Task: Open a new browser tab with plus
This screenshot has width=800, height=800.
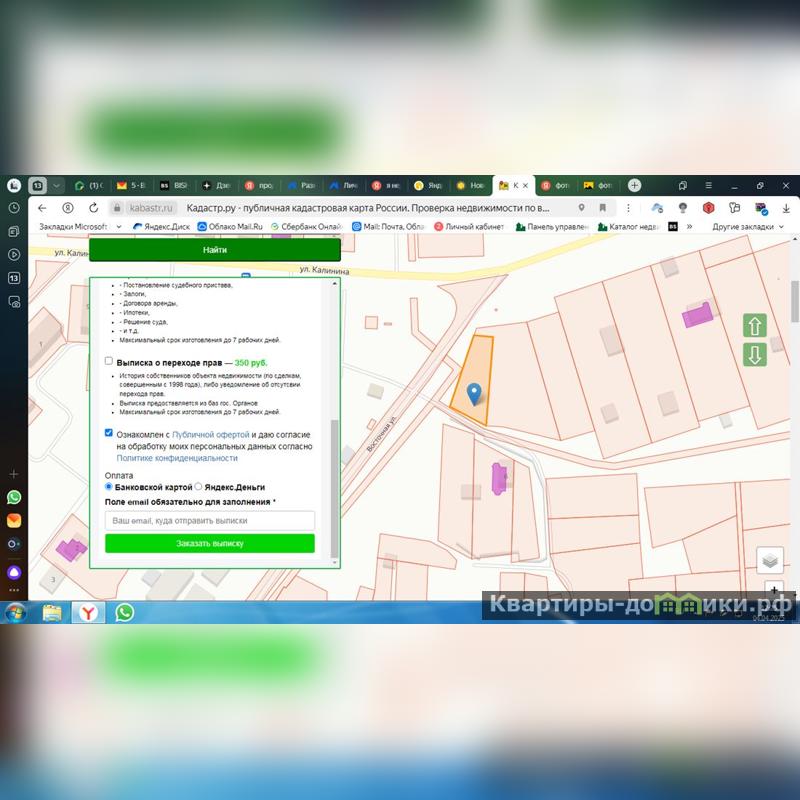Action: (634, 185)
